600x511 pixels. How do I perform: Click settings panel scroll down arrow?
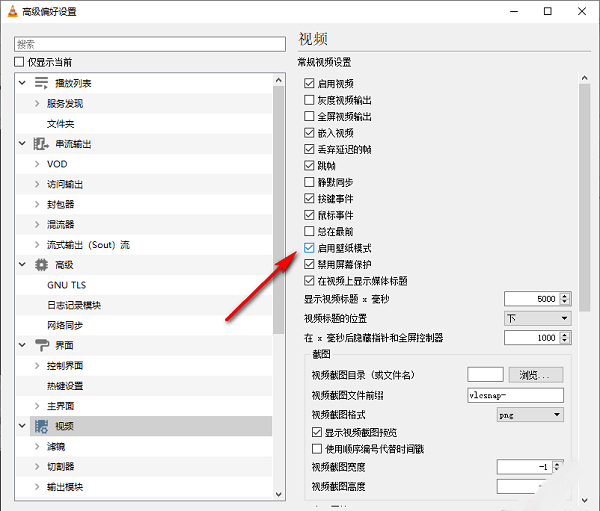pyautogui.click(x=584, y=500)
